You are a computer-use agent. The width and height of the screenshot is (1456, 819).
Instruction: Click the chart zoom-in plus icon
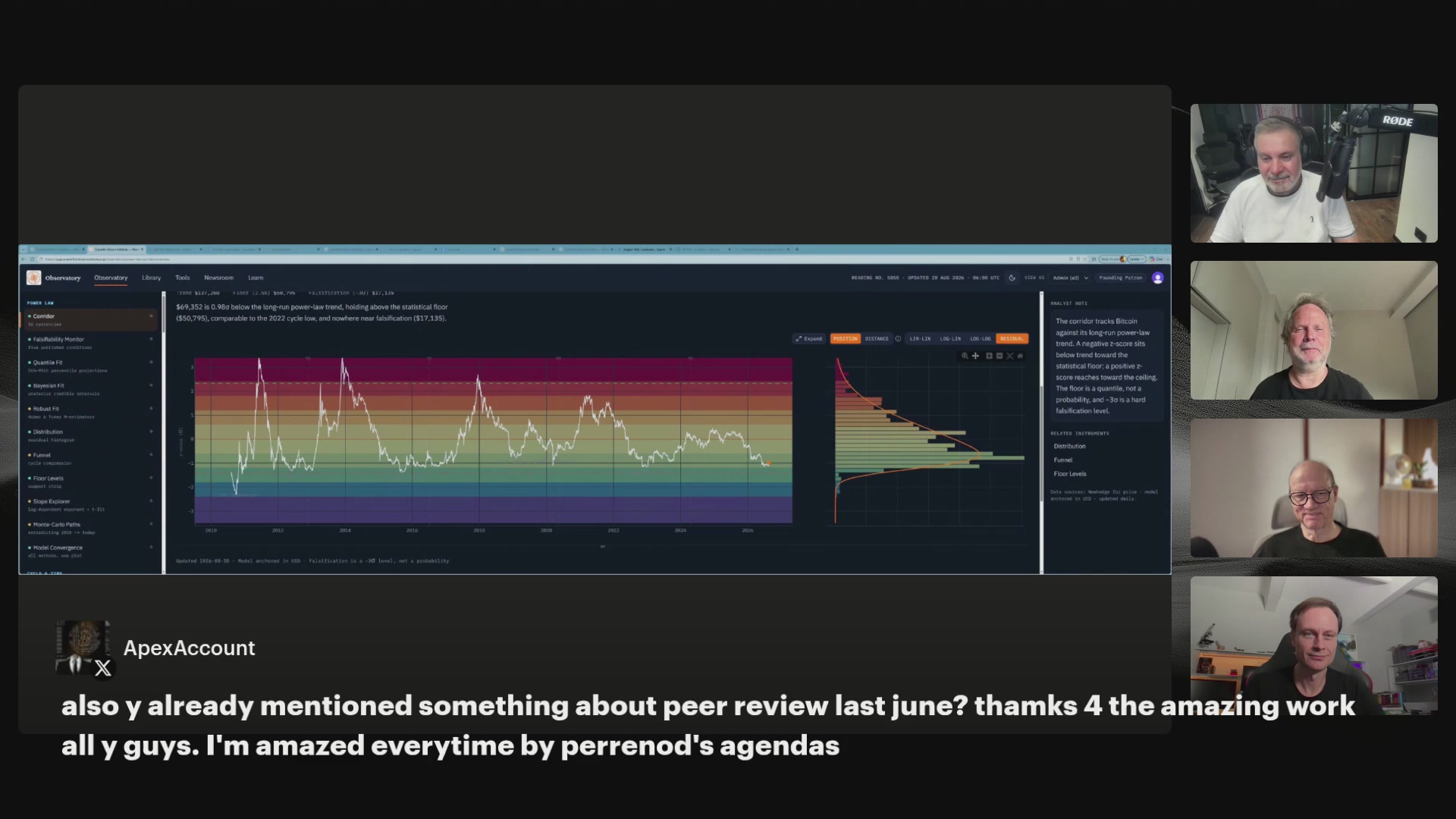click(x=989, y=356)
